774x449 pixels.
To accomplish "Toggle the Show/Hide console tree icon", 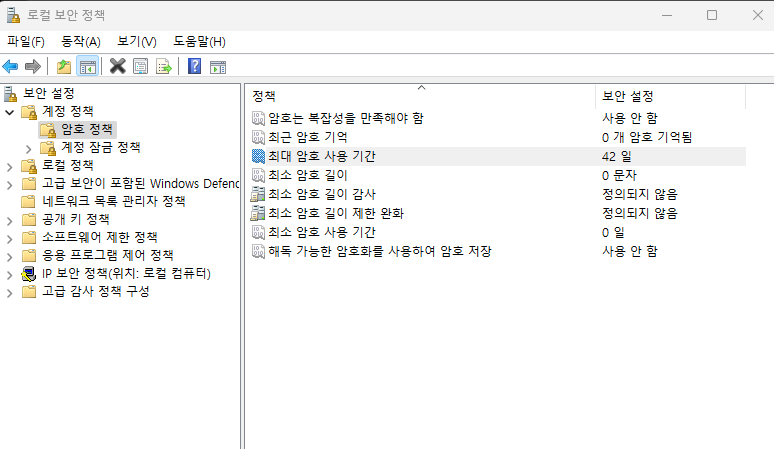I will click(x=87, y=66).
